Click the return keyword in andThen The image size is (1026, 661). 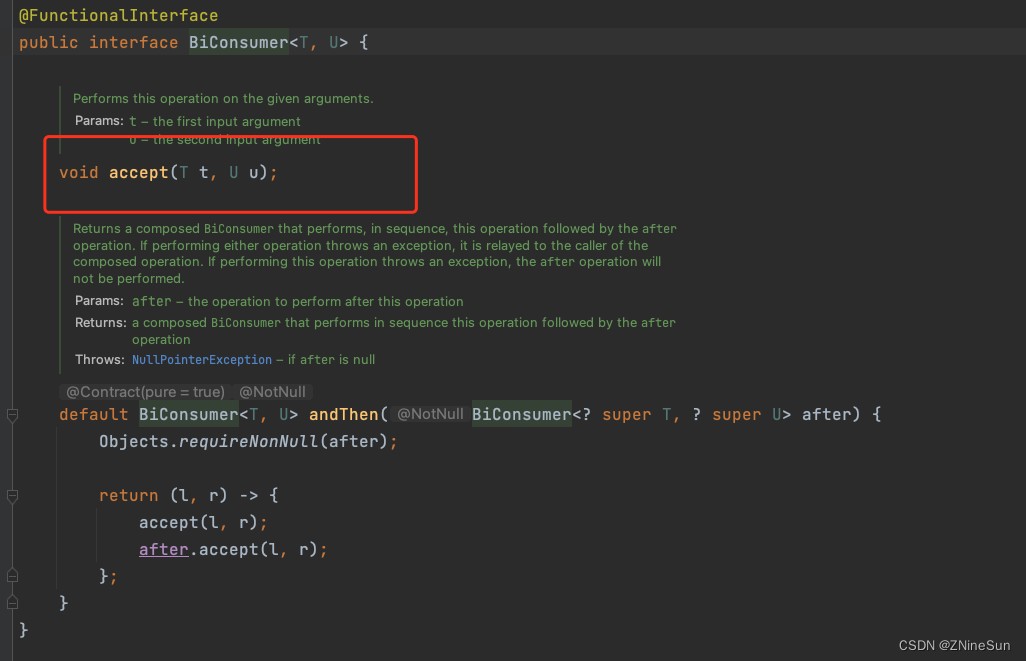[128, 495]
